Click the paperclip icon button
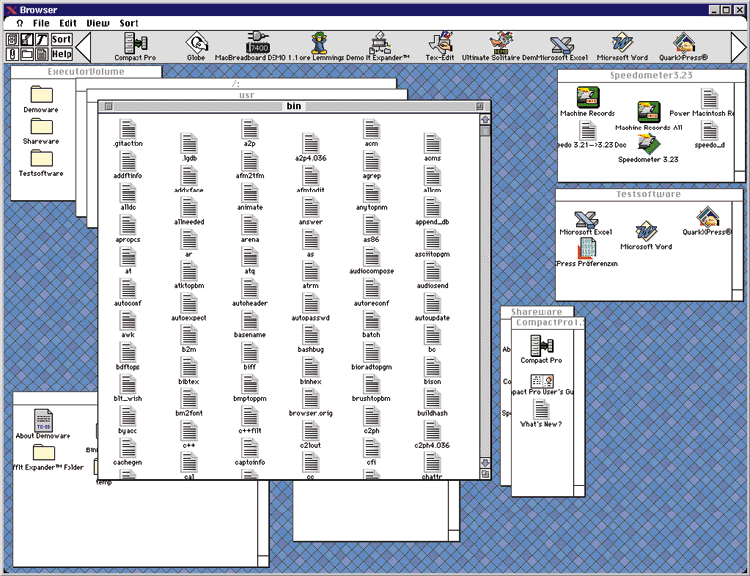This screenshot has height=576, width=750. click(12, 54)
